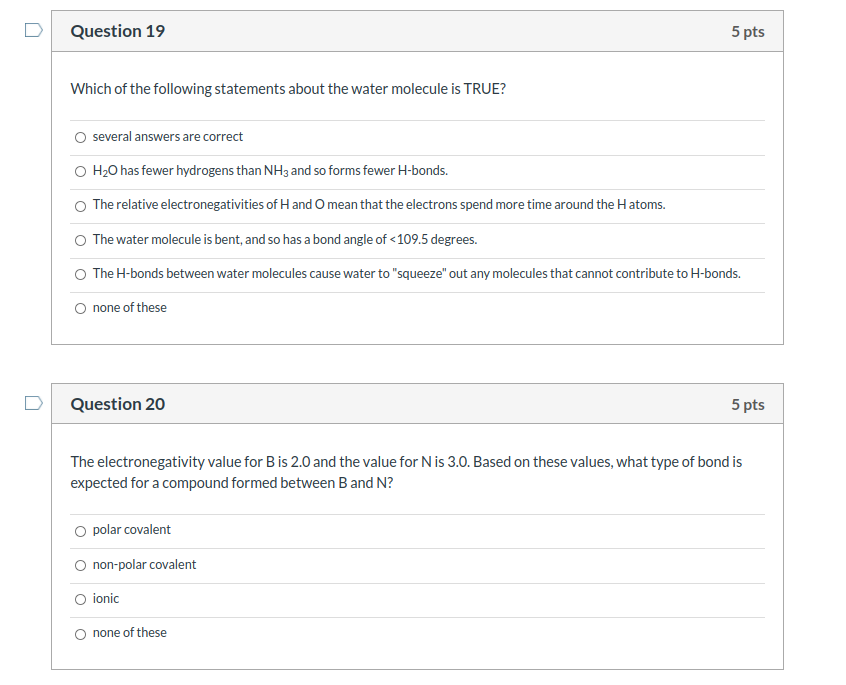Select 'none of these' for Question 19
This screenshot has height=685, width=846.
tap(80, 307)
